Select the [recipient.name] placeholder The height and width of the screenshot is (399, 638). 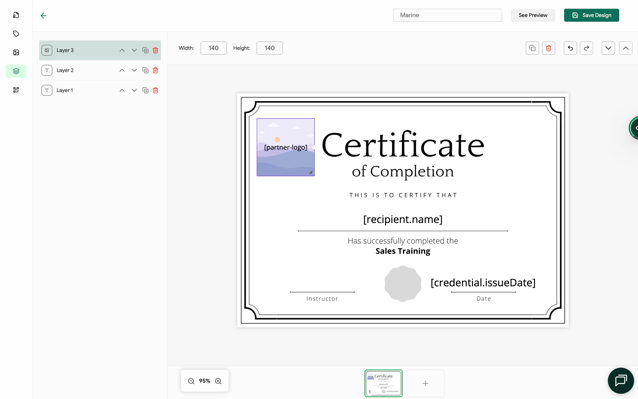click(x=403, y=219)
